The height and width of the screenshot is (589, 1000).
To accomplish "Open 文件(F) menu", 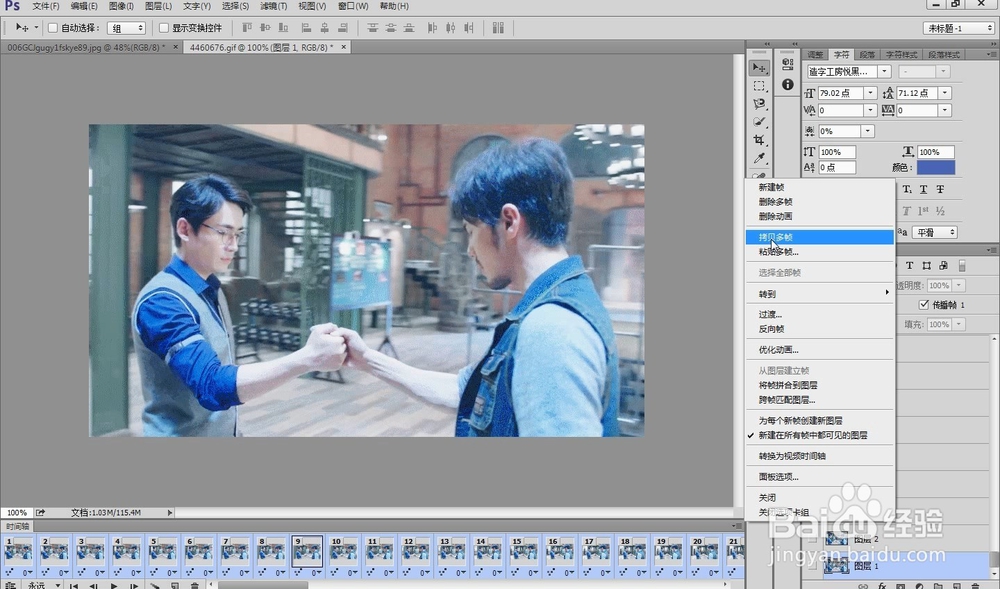I will coord(45,6).
